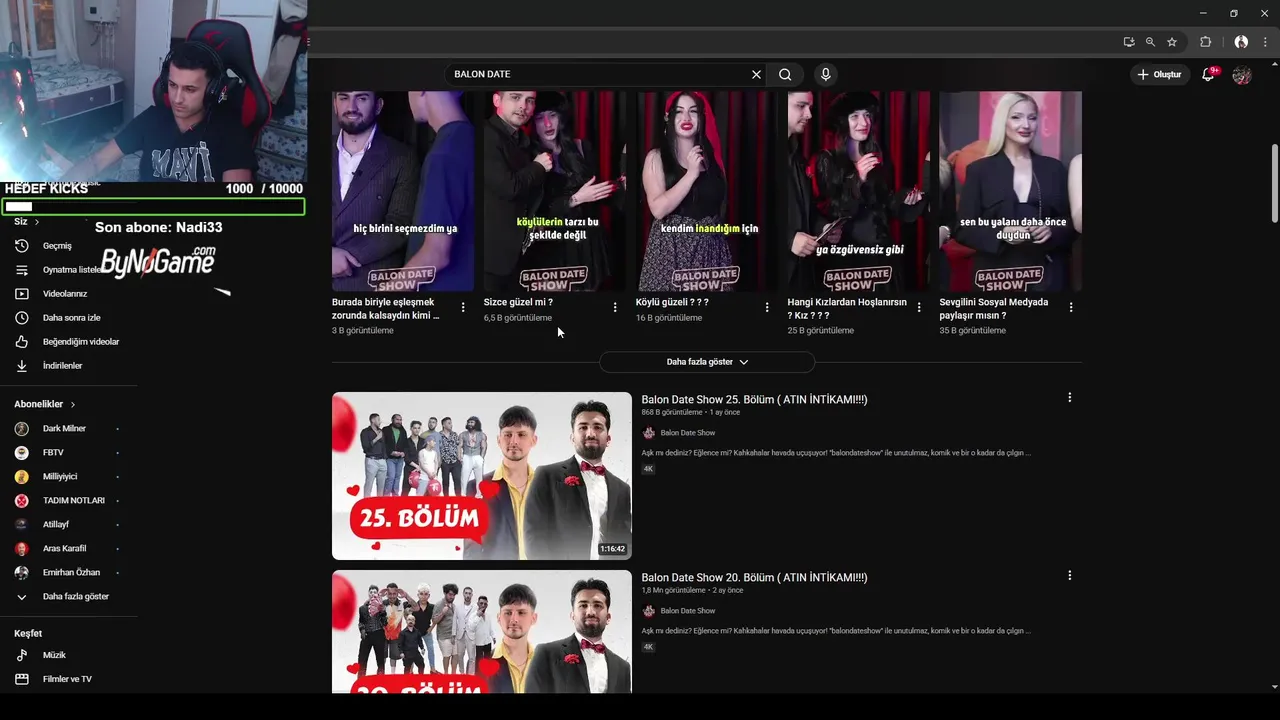Click the search magnifier button
This screenshot has width=1280, height=720.
(785, 74)
